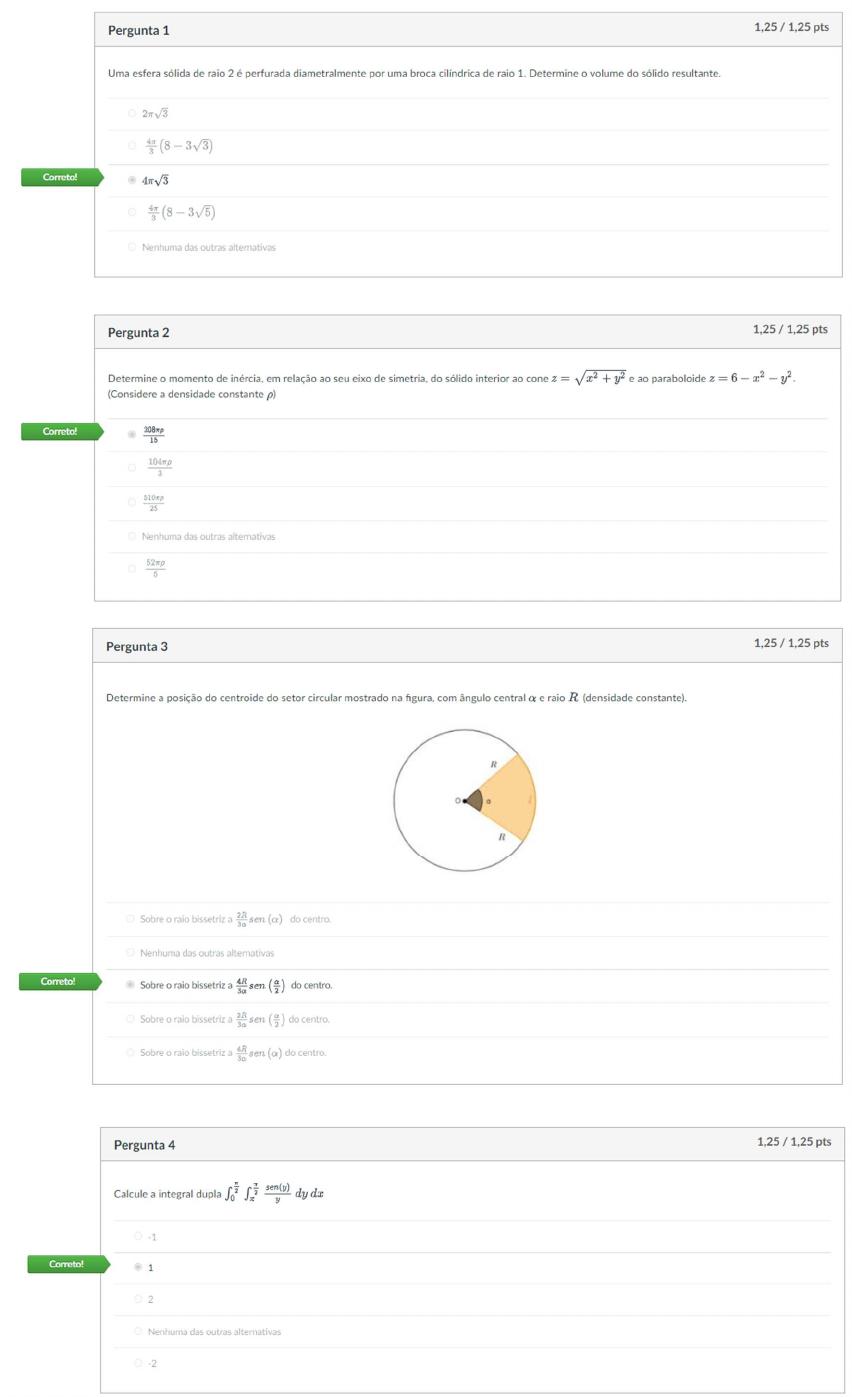
Task: Select the answer 1 in Pergunta 4
Action: 138,1267
